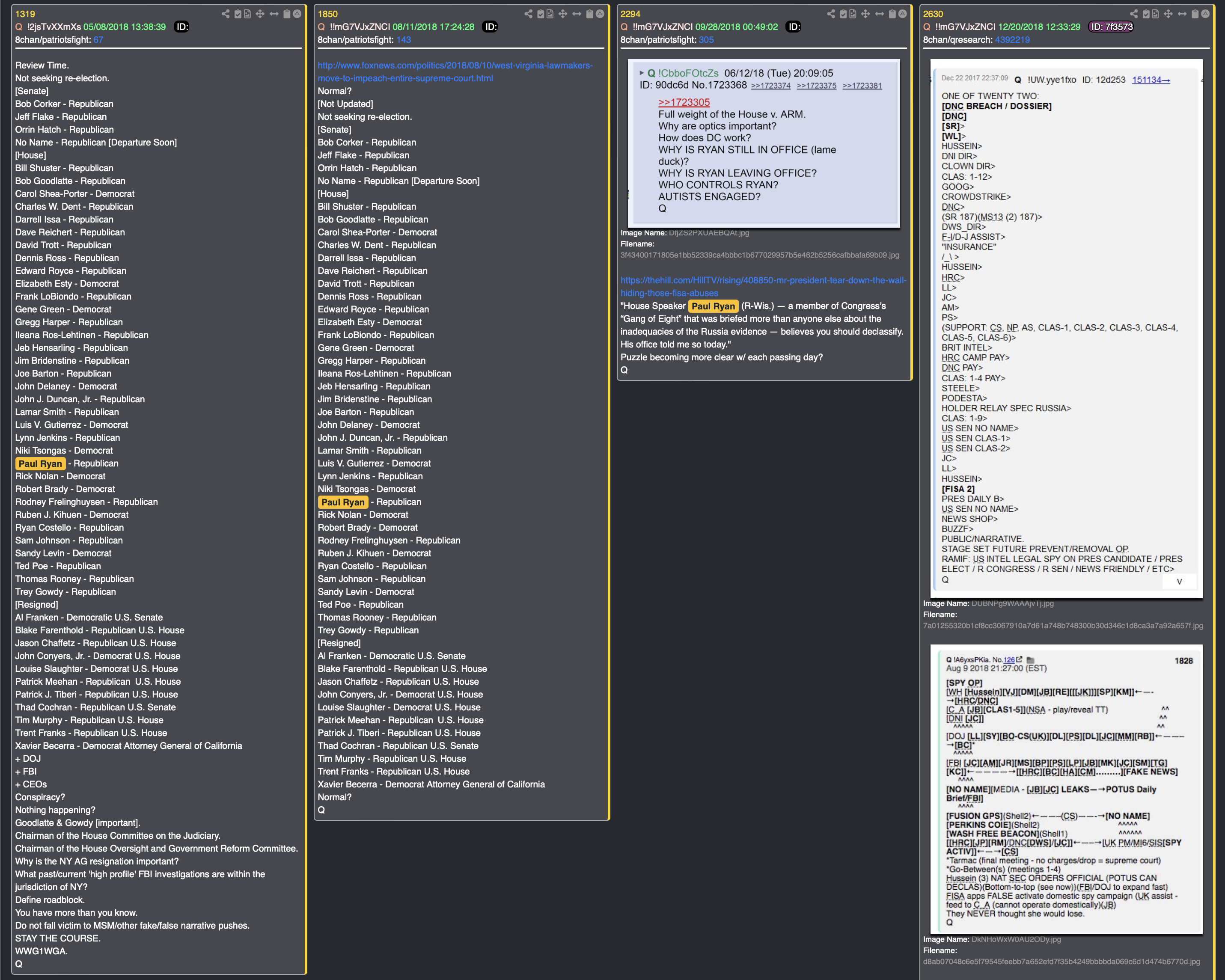Click the horizontal arrows icon on post 2294

880,14
